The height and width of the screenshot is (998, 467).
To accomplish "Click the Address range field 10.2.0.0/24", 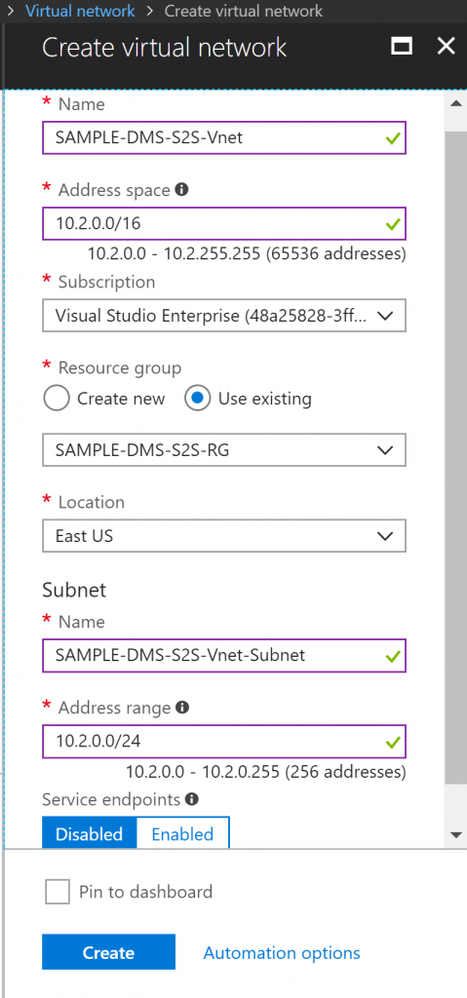I will point(224,741).
